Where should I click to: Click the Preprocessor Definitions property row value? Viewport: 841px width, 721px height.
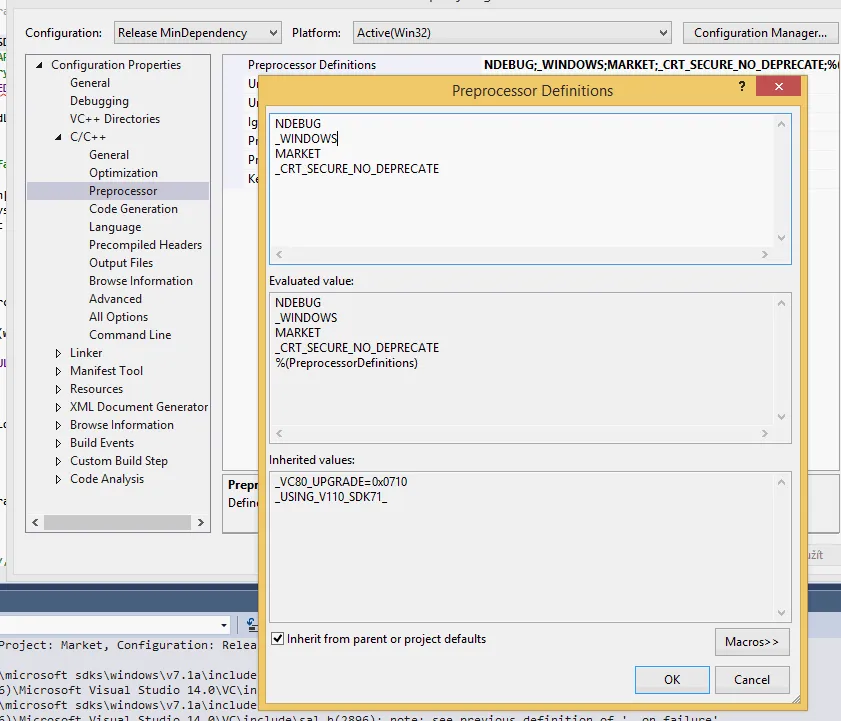pos(660,65)
